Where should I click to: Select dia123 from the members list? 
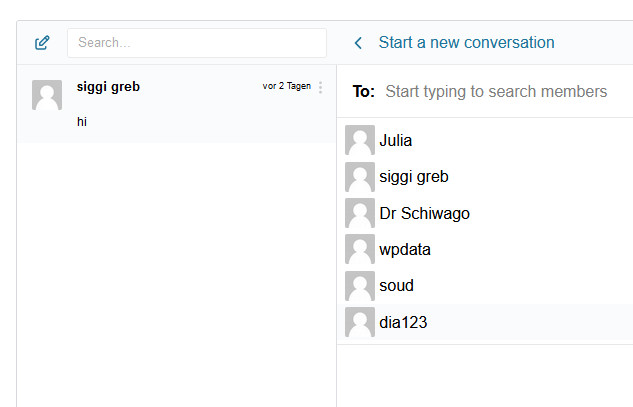(x=404, y=322)
